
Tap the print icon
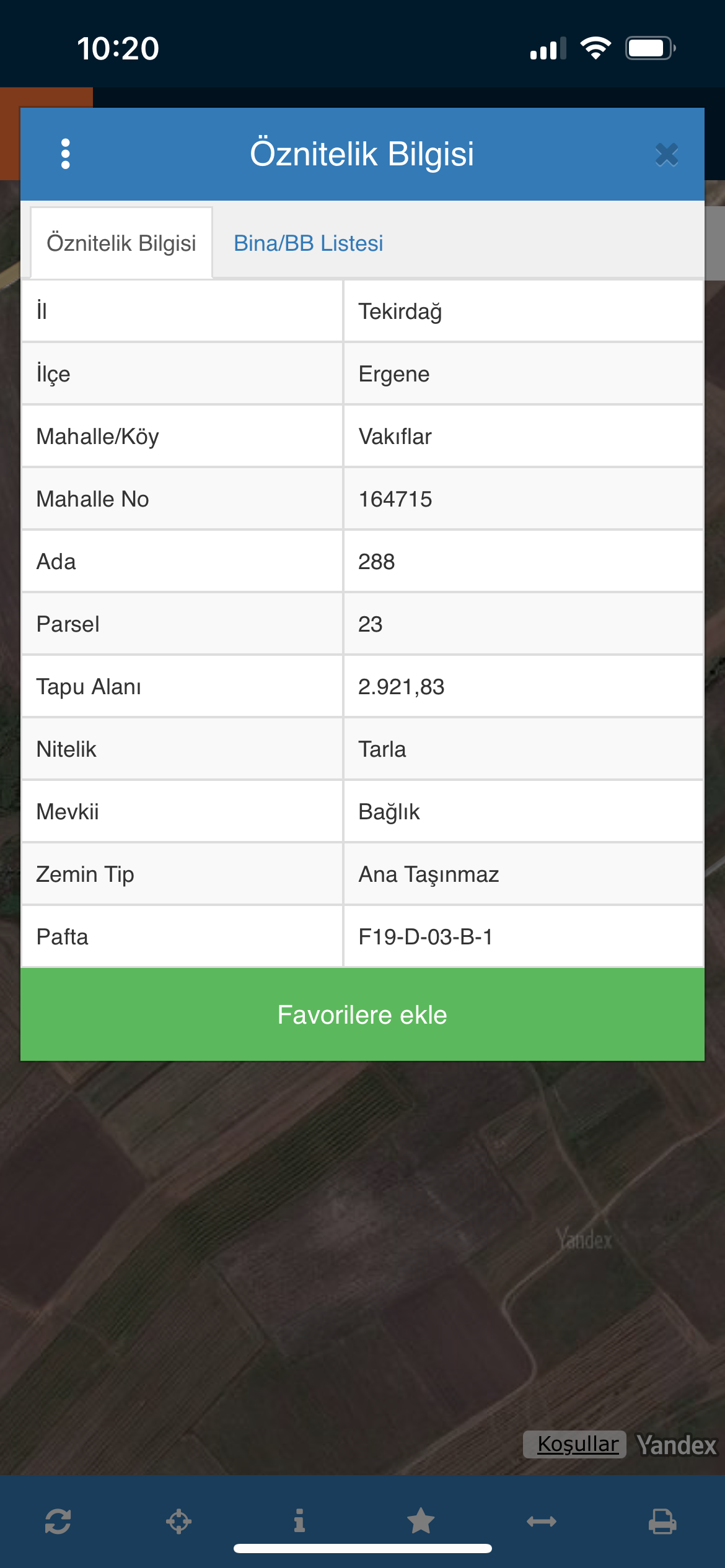tap(662, 1521)
